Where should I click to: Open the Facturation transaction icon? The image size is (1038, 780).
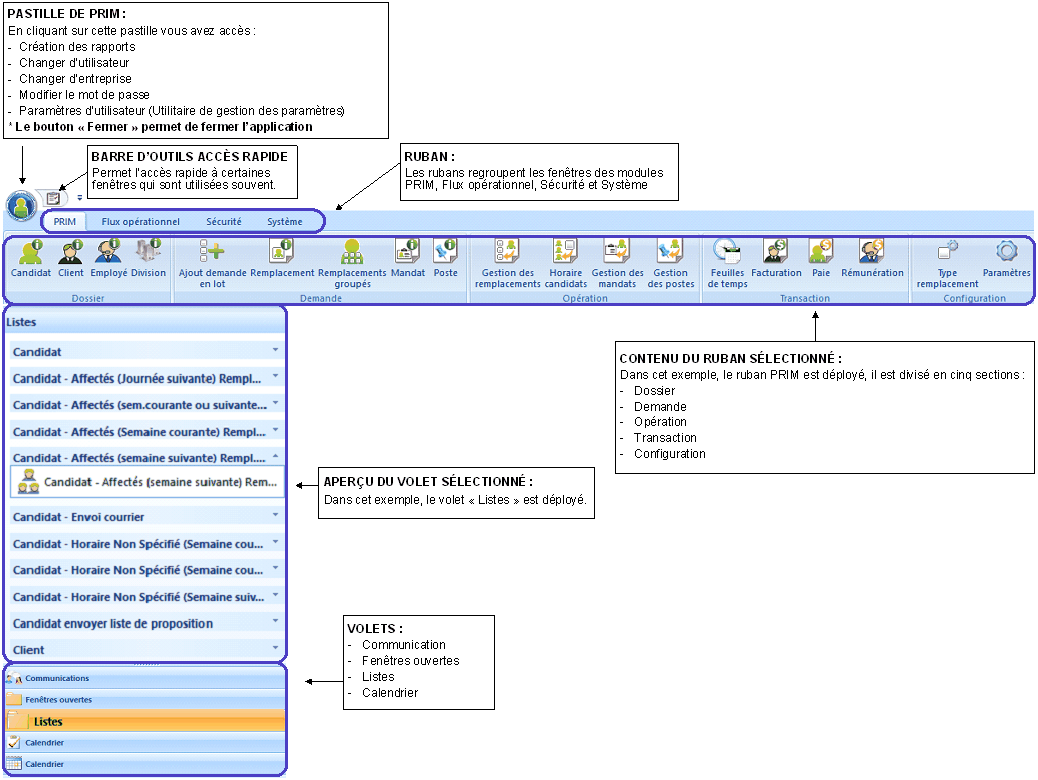click(x=776, y=258)
